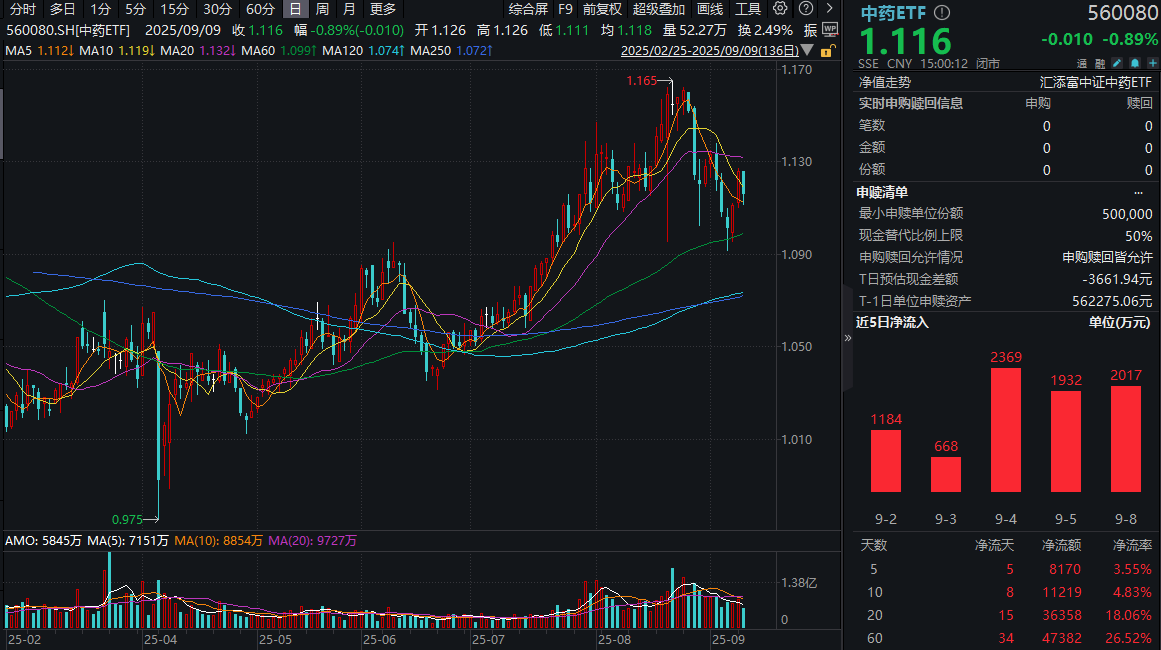Open the 工具 tools menu
Viewport: 1161px width, 650px height.
click(748, 9)
